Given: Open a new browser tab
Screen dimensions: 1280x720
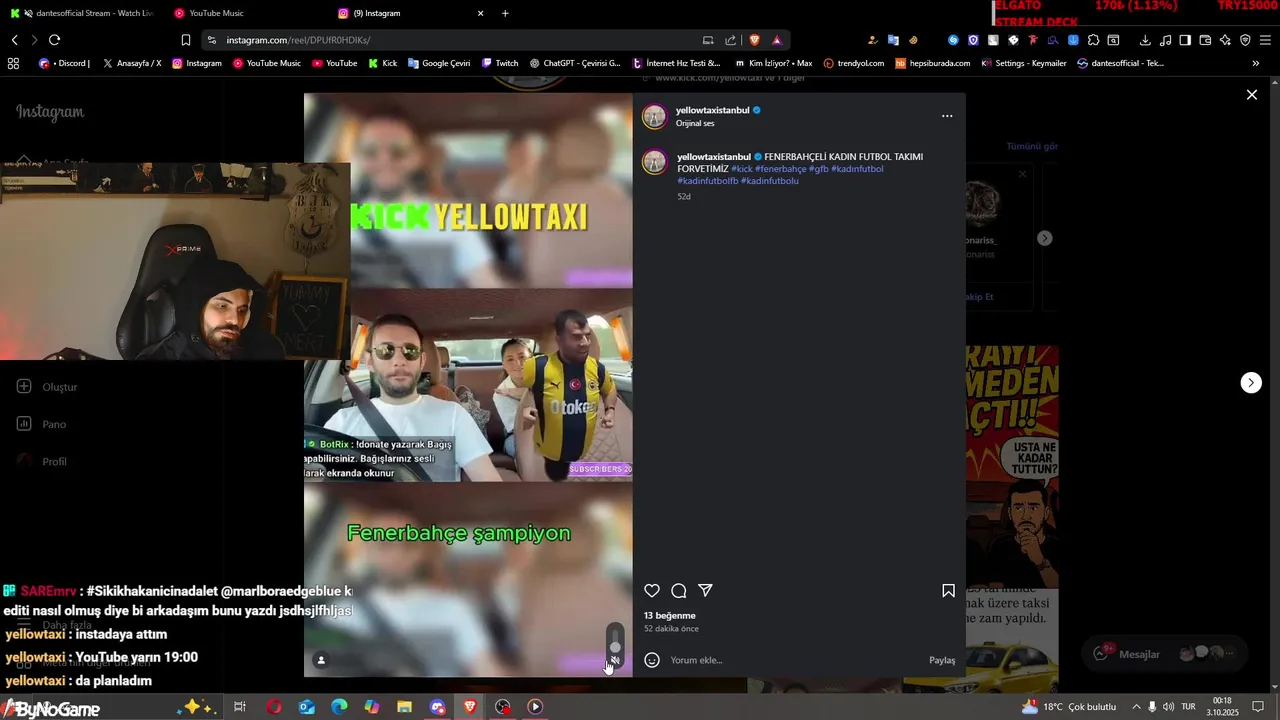Looking at the screenshot, I should [x=505, y=13].
